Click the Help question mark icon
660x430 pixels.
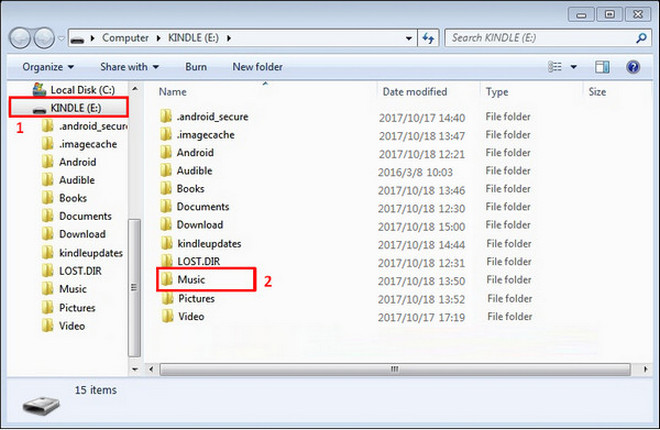click(x=633, y=67)
